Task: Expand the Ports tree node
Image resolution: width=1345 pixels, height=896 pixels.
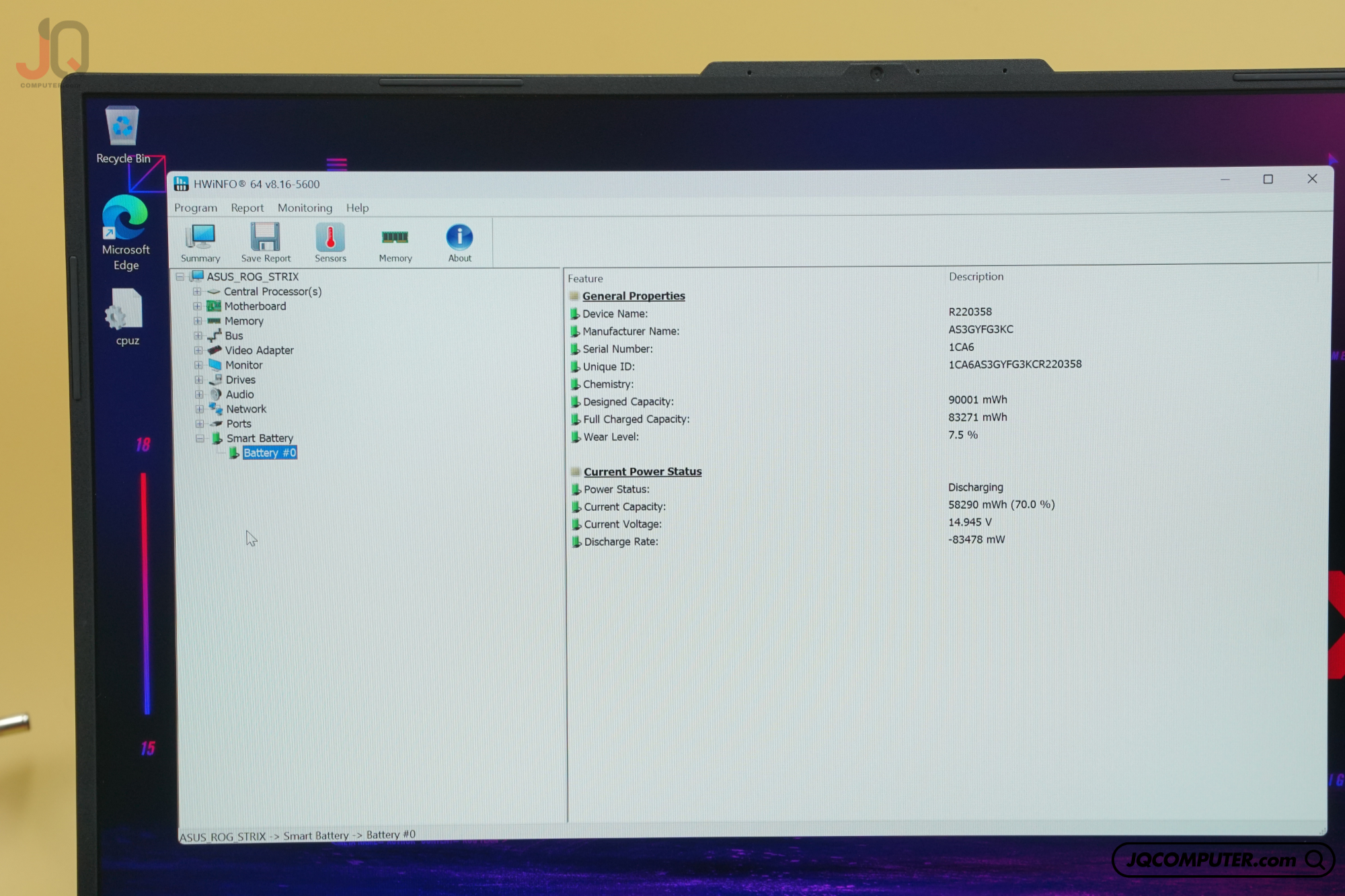Action: pyautogui.click(x=200, y=423)
